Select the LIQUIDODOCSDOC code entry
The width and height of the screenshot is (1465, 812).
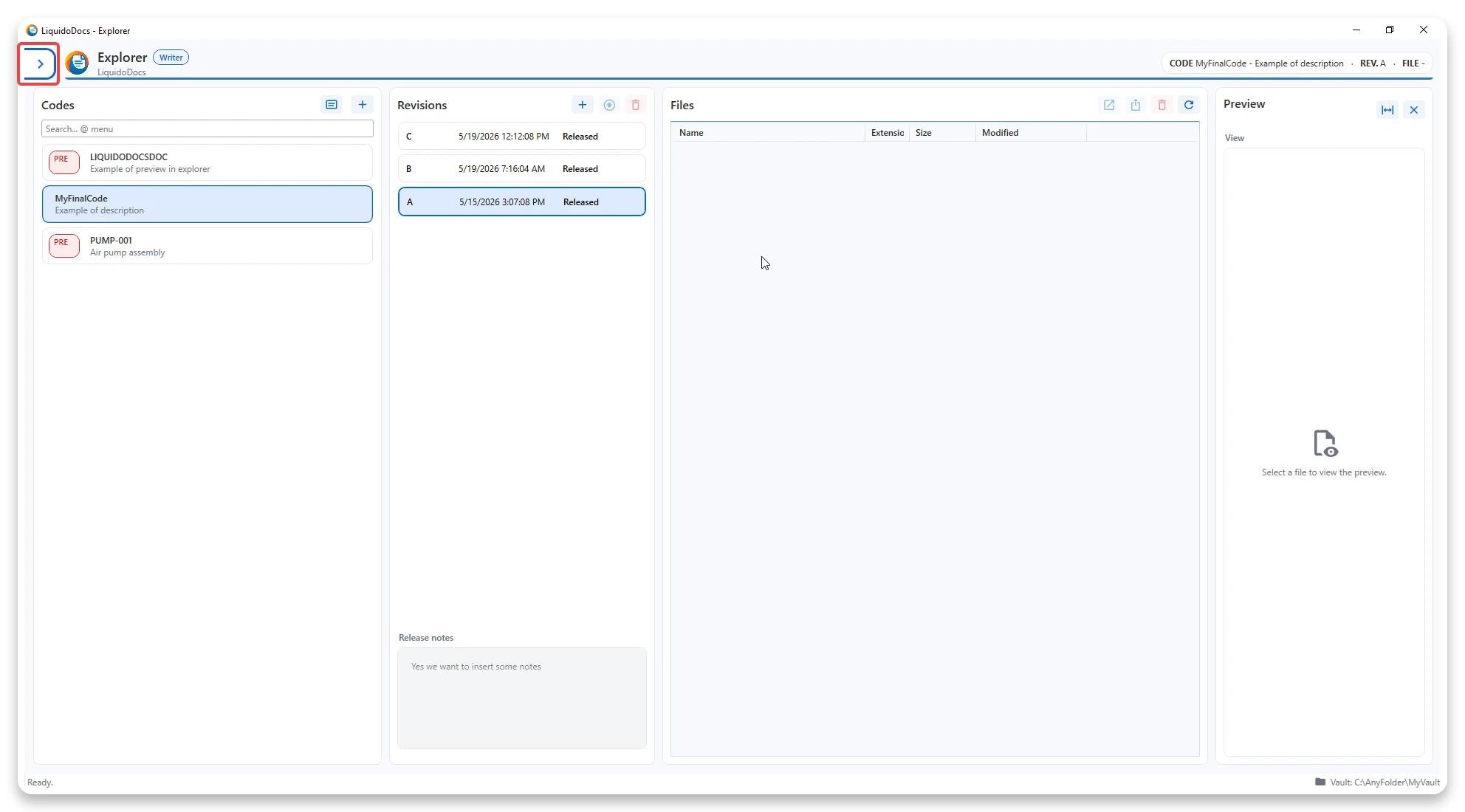pyautogui.click(x=207, y=162)
